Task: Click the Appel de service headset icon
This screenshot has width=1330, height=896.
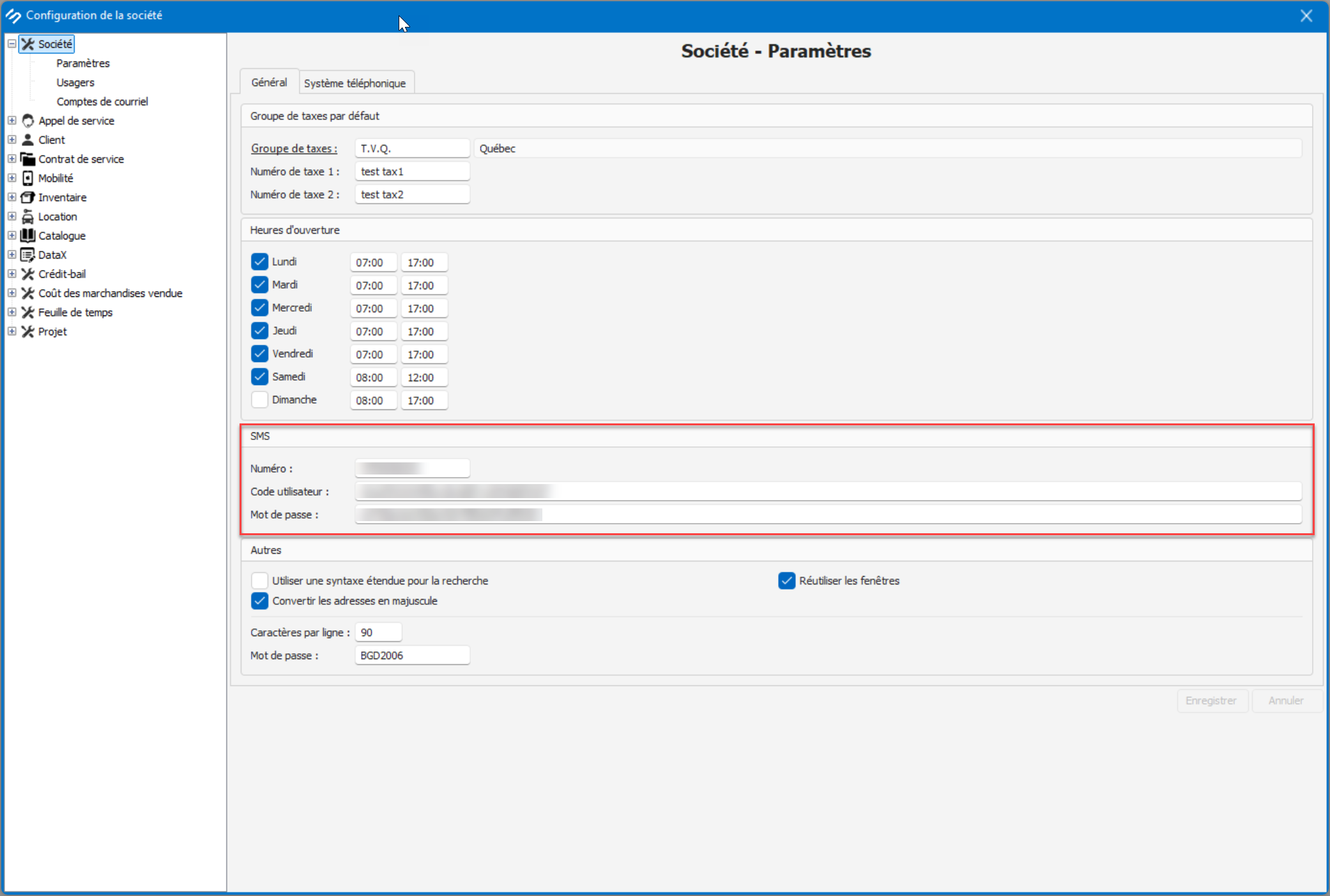Action: click(27, 121)
